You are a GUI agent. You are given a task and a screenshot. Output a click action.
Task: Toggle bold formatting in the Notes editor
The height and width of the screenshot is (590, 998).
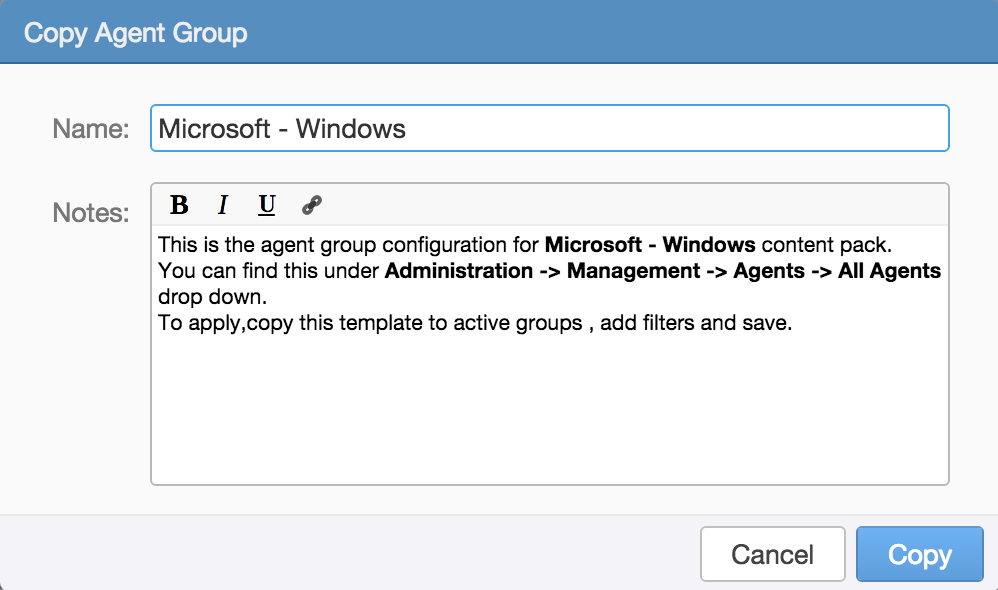click(x=179, y=206)
